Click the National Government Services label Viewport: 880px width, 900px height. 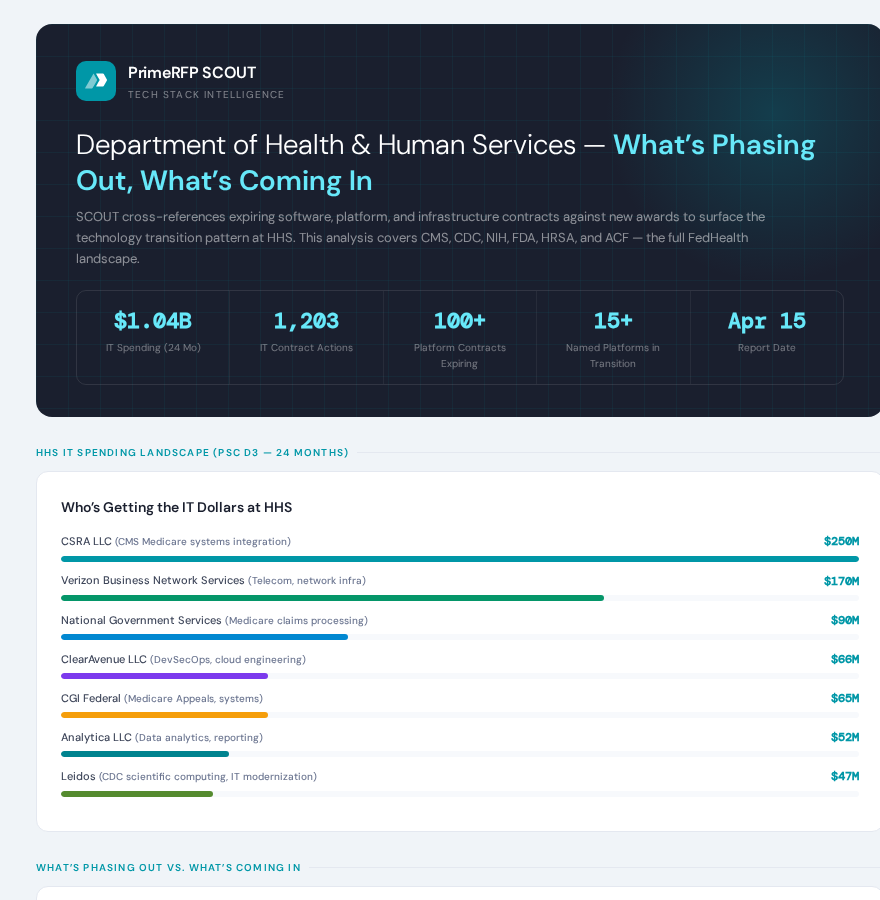tap(214, 620)
